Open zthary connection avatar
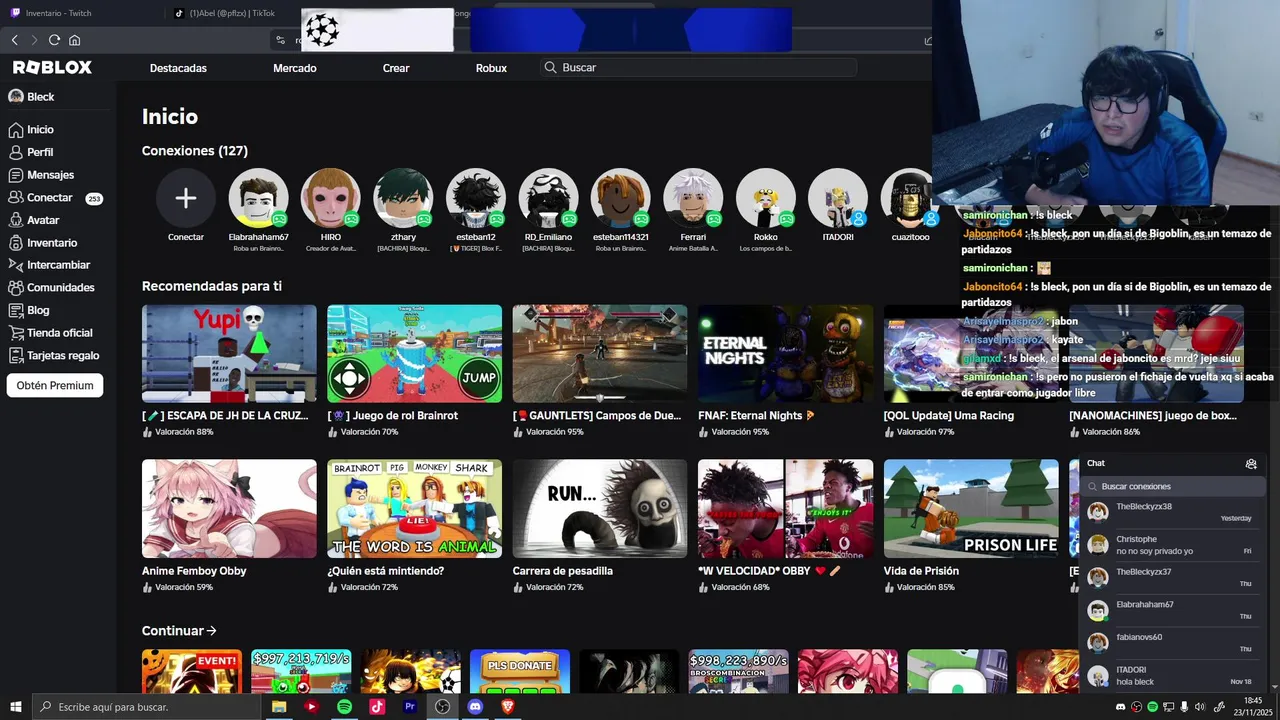The width and height of the screenshot is (1280, 720). pos(403,198)
